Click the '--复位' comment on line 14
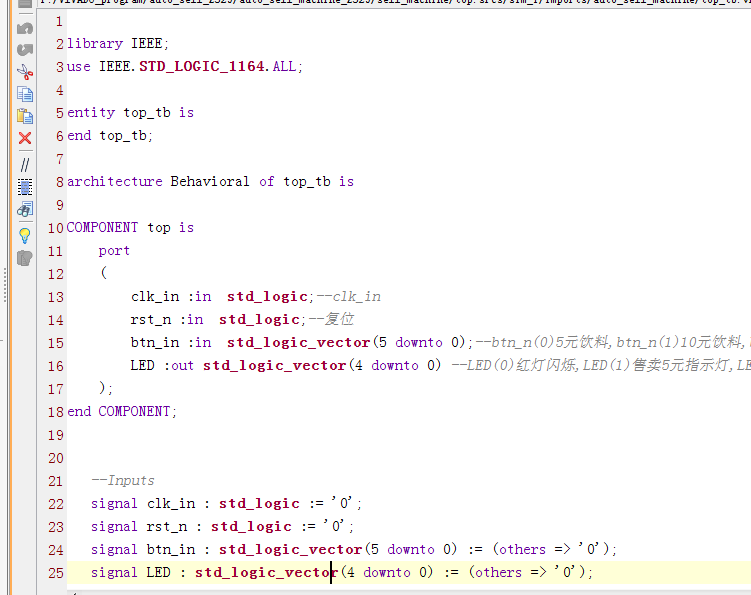The height and width of the screenshot is (595, 751). point(331,320)
